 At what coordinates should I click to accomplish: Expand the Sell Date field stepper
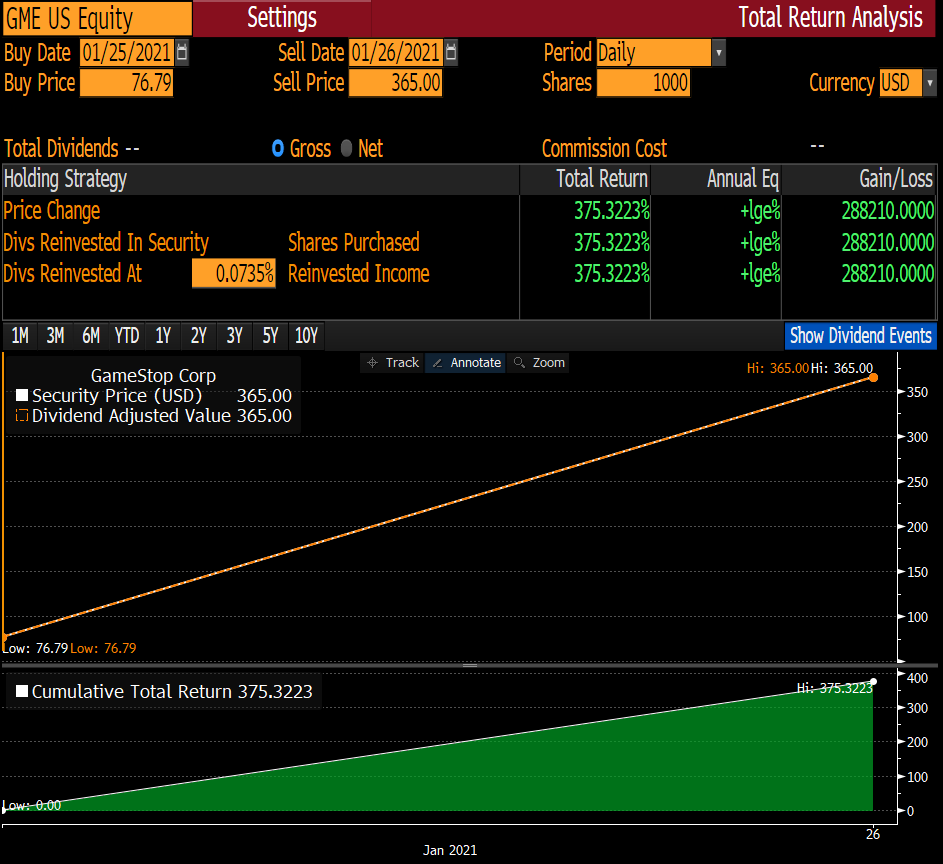449,52
